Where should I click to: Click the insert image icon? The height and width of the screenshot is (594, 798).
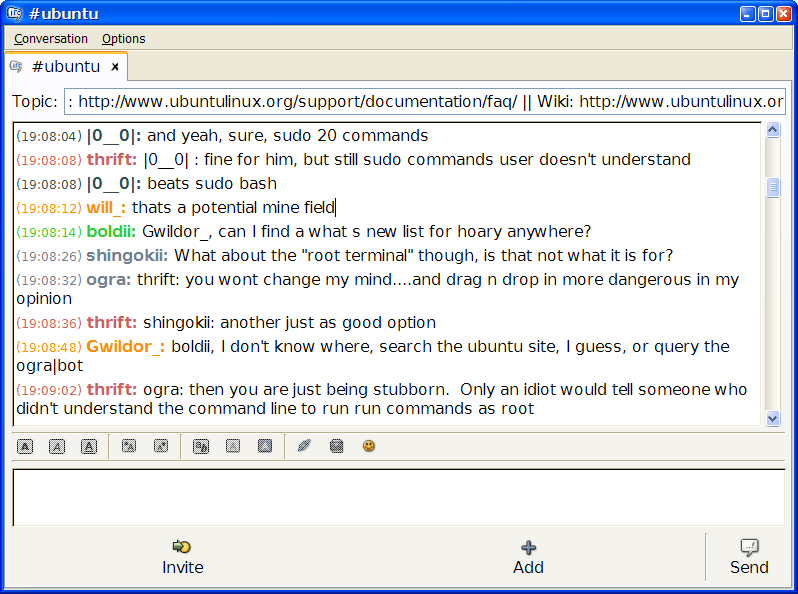click(337, 446)
